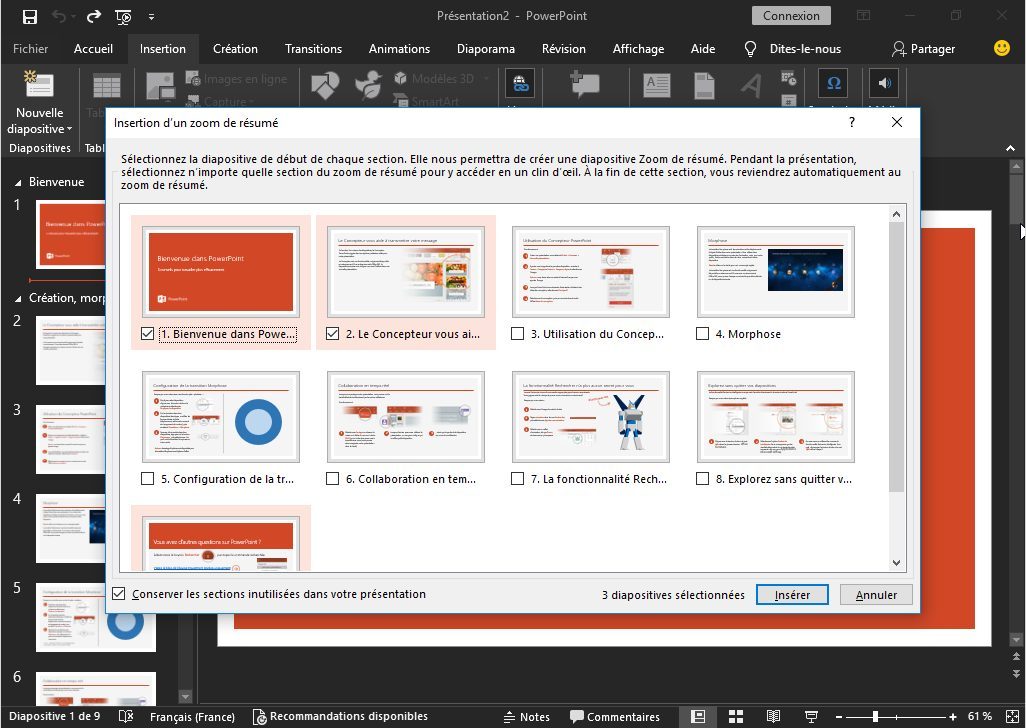The width and height of the screenshot is (1026, 728).
Task: Start the slideshow from the status bar icon
Action: 808,716
